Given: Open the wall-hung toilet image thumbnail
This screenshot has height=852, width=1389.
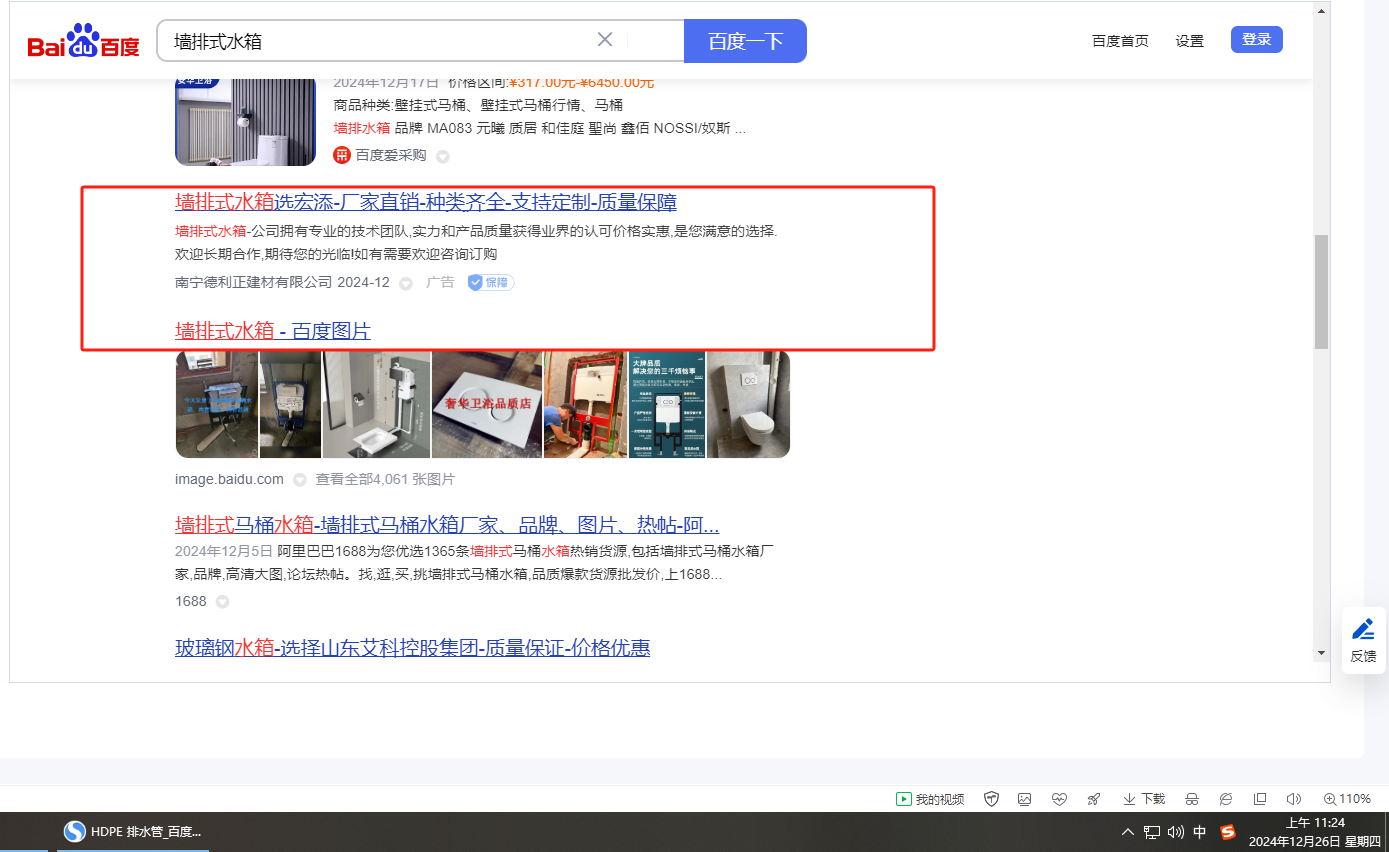Looking at the screenshot, I should pos(748,404).
